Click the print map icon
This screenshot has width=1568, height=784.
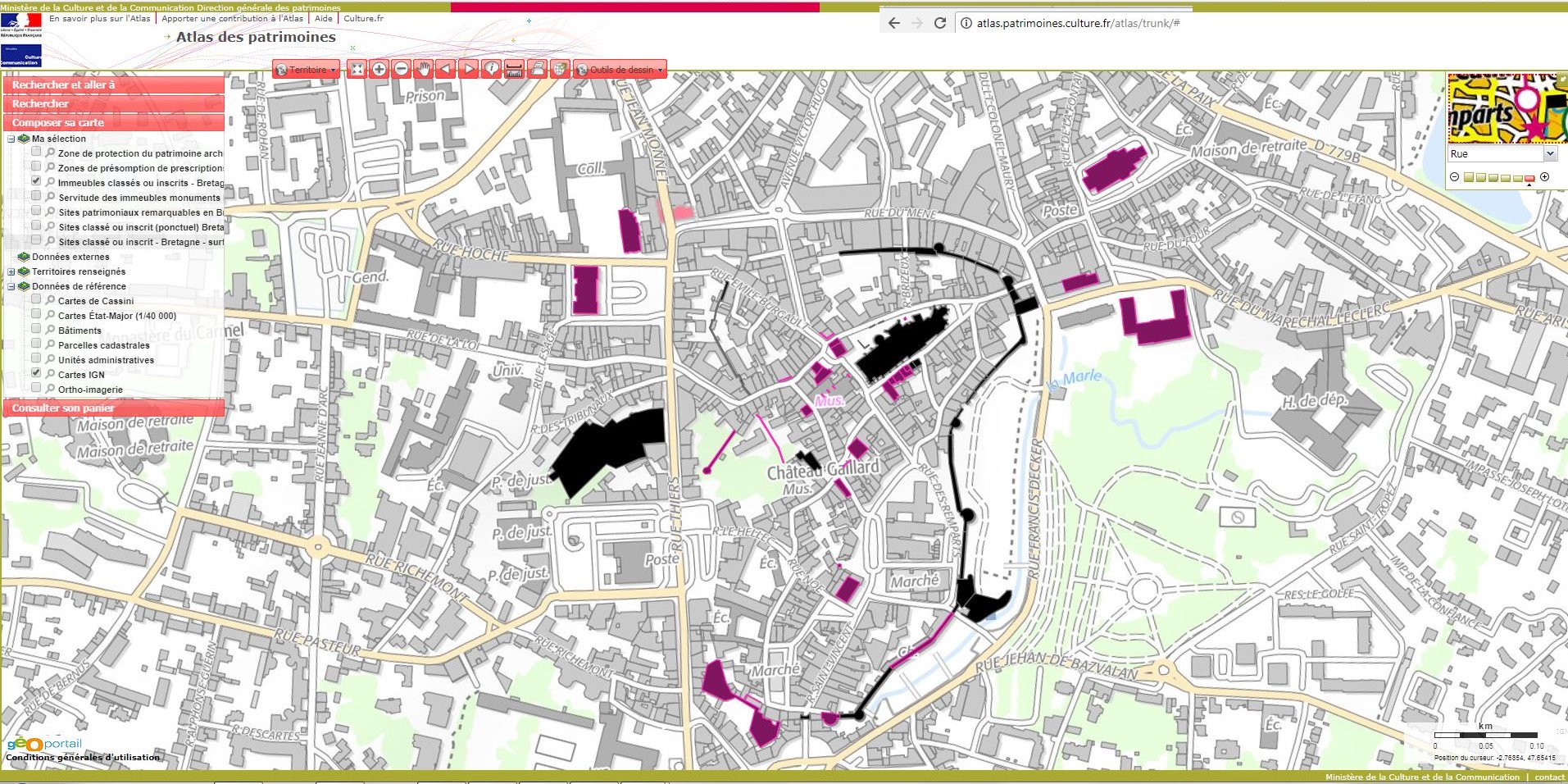(537, 70)
